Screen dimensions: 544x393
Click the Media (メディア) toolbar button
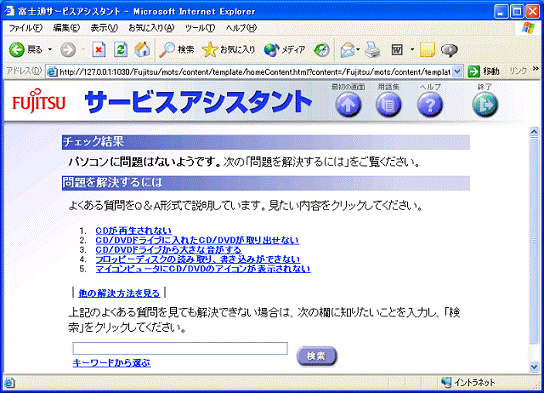click(284, 50)
